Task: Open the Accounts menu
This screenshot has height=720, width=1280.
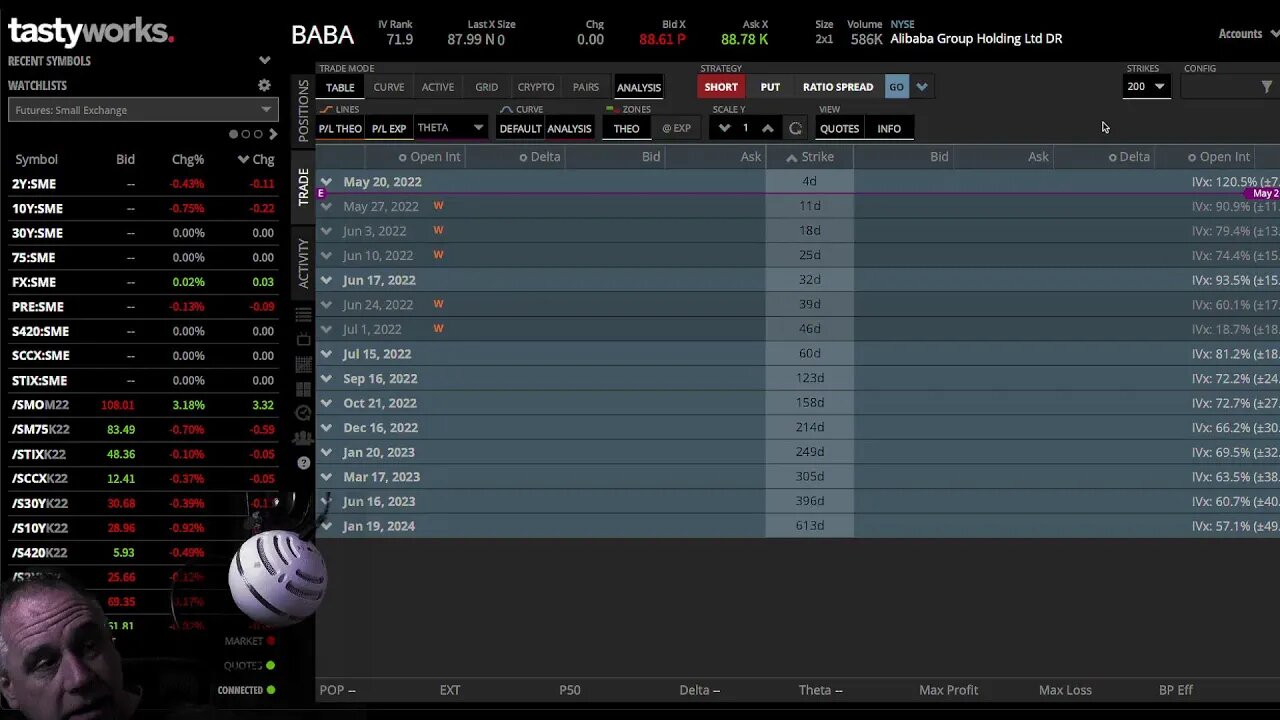Action: tap(1246, 34)
